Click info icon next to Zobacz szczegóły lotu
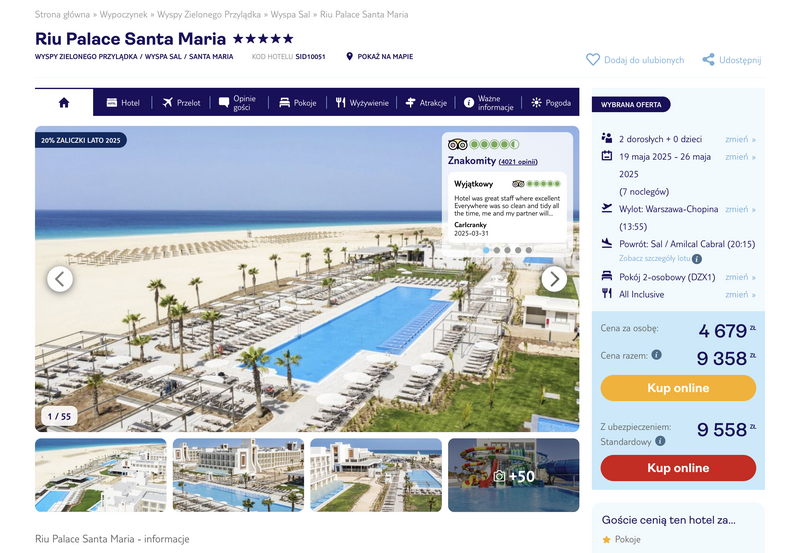The image size is (800, 553). pos(697,259)
